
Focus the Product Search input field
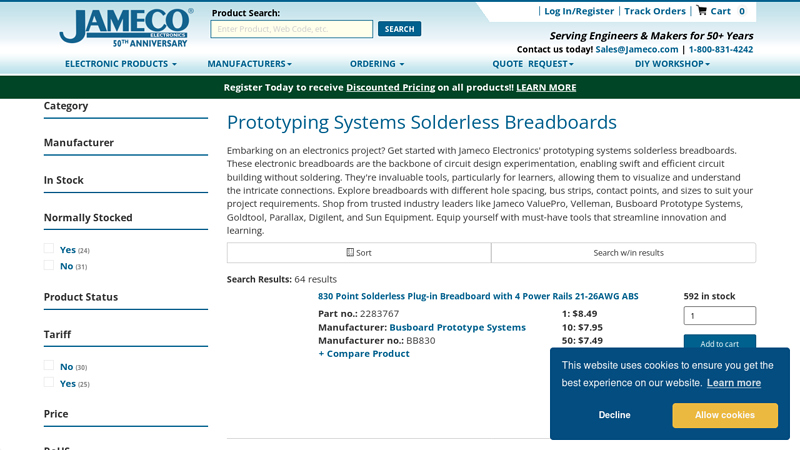[291, 29]
